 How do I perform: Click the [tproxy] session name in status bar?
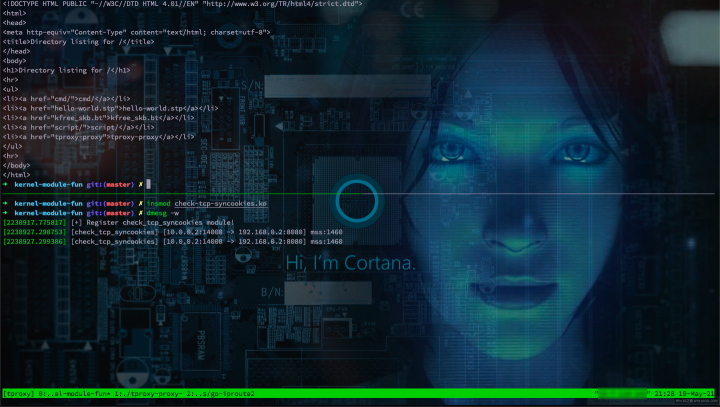[19, 394]
